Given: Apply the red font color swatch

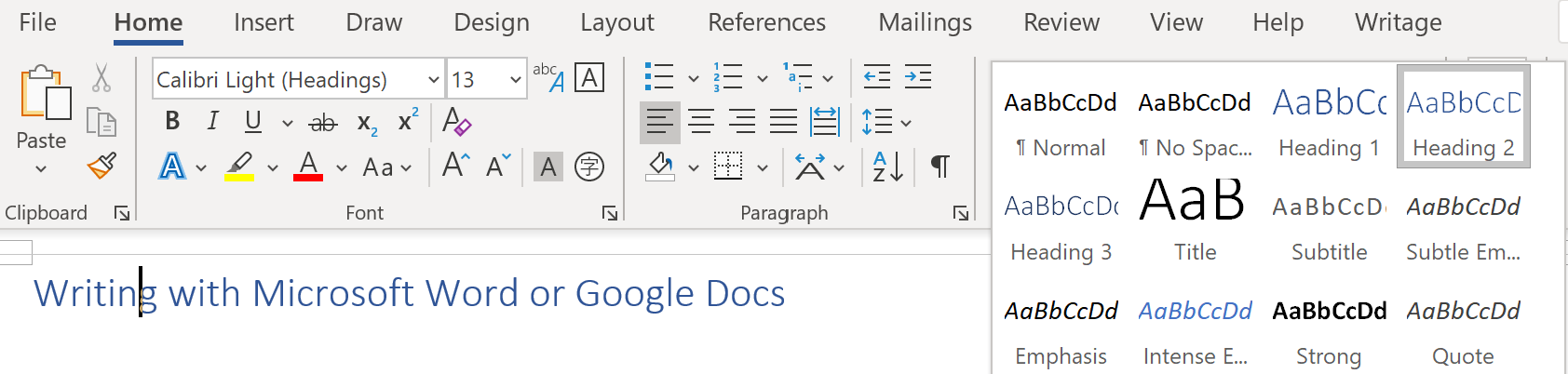Looking at the screenshot, I should 308,167.
